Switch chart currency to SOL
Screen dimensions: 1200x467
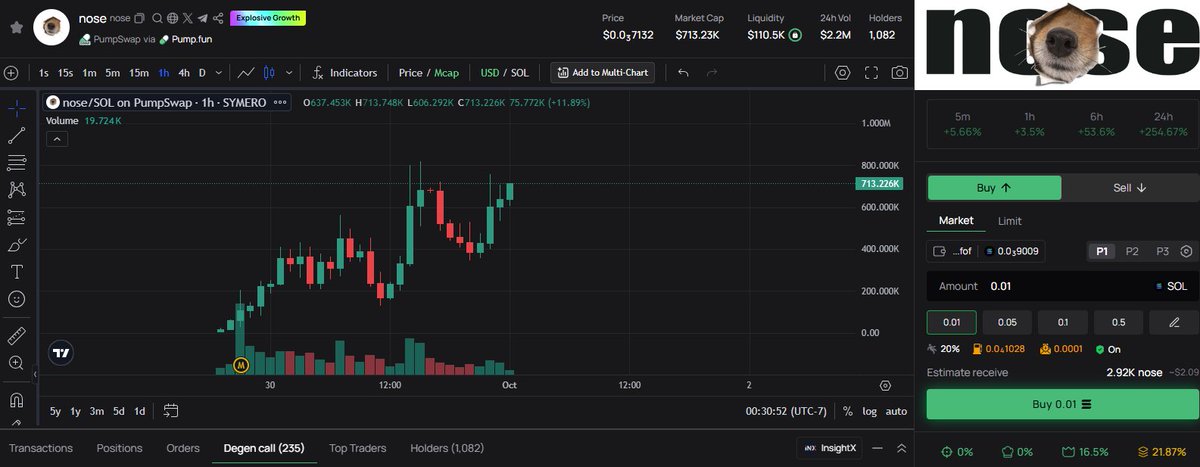coord(521,73)
